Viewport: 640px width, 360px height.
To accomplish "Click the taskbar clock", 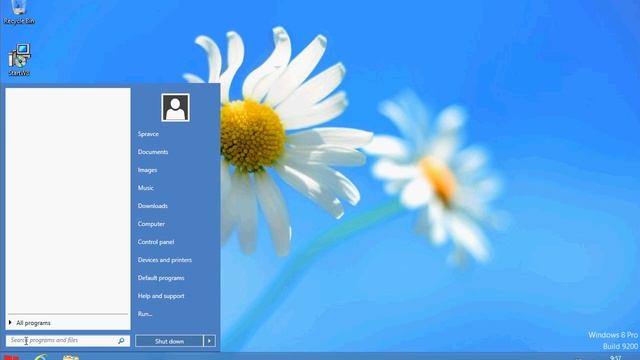I will click(616, 358).
